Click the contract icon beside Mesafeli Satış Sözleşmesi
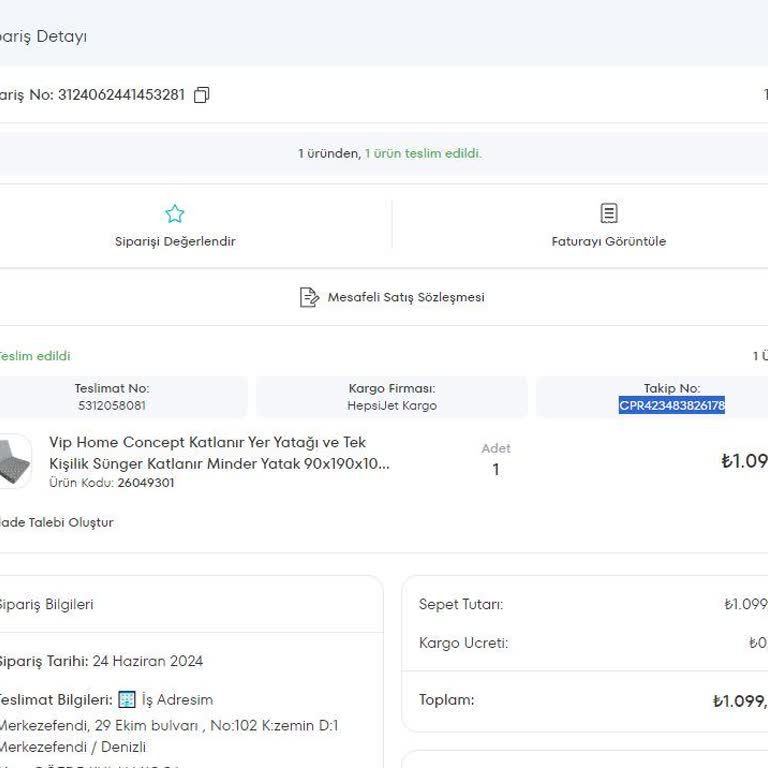This screenshot has width=768, height=768. coord(309,297)
